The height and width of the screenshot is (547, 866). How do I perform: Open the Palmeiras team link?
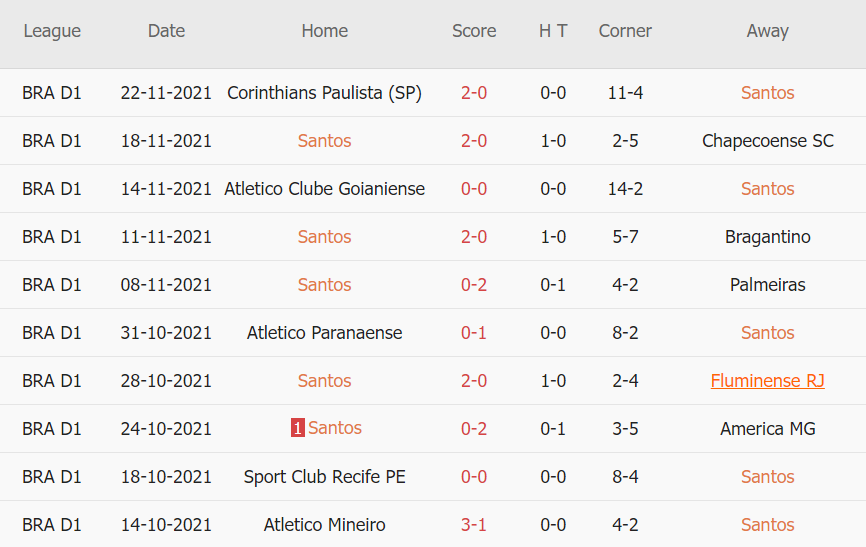pyautogui.click(x=767, y=285)
